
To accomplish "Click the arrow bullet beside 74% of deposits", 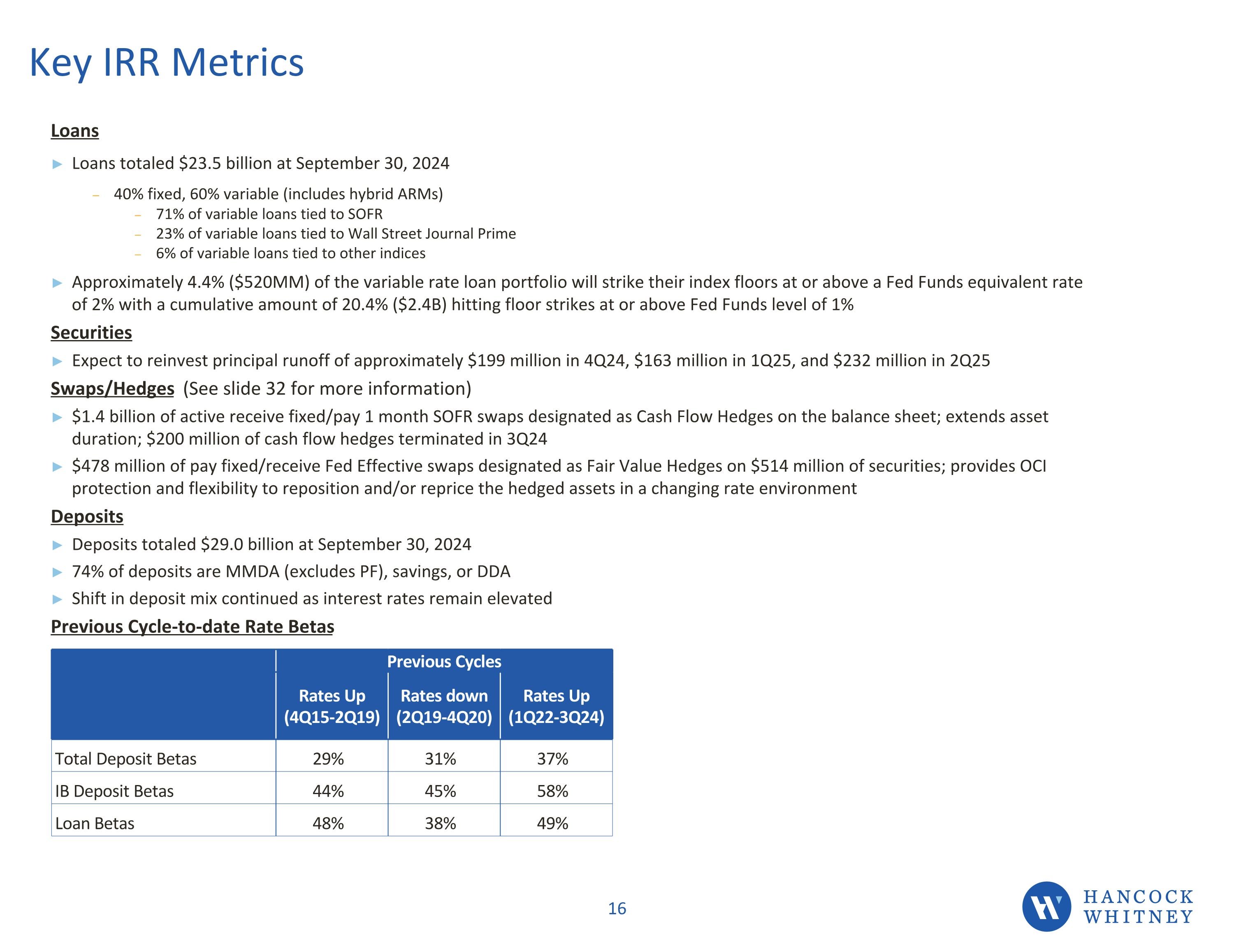I will [57, 572].
